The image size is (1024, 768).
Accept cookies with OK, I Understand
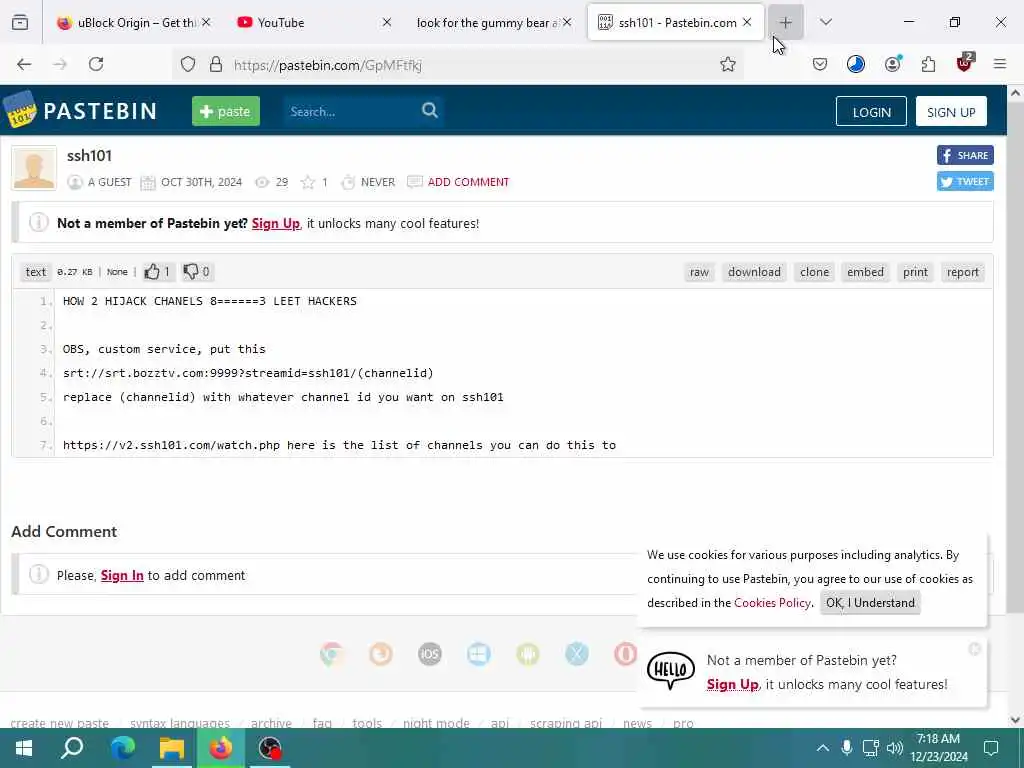(x=870, y=603)
